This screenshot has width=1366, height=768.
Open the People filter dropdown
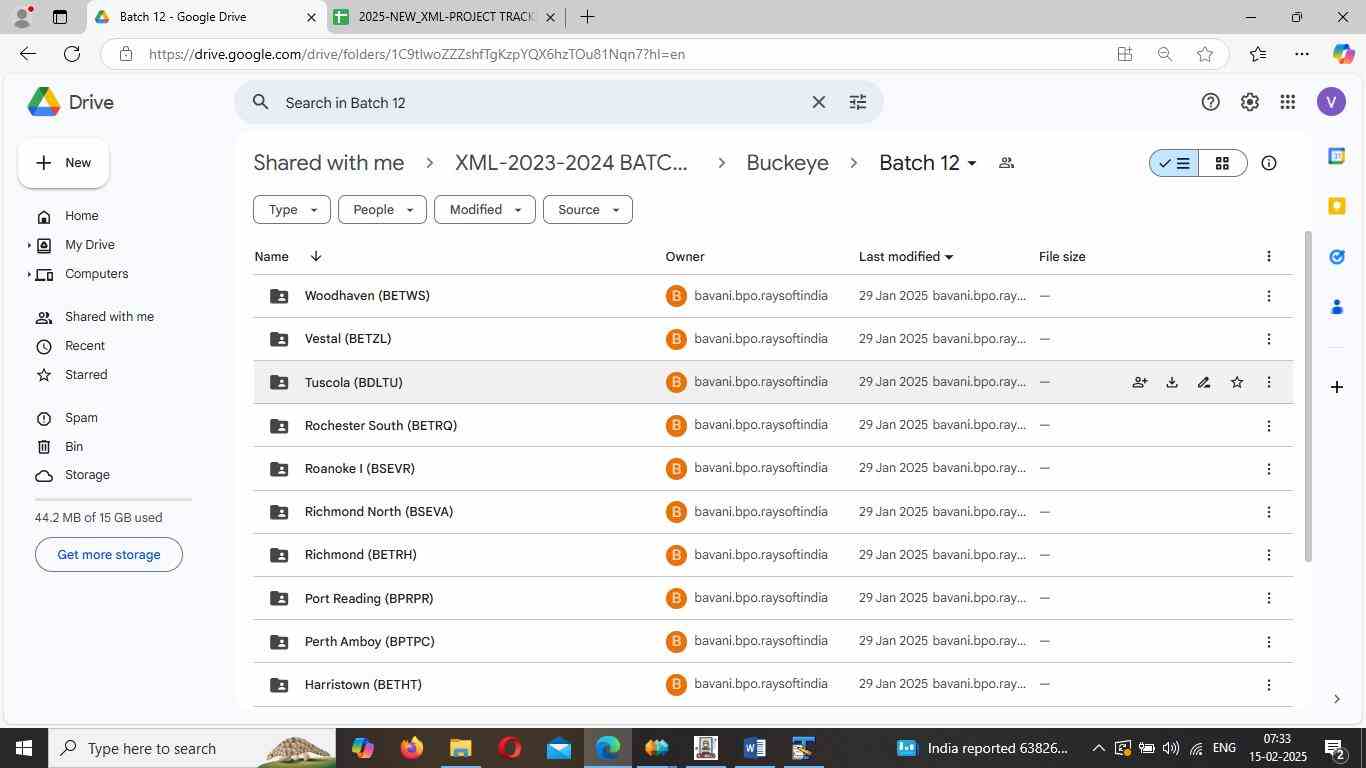pyautogui.click(x=382, y=210)
